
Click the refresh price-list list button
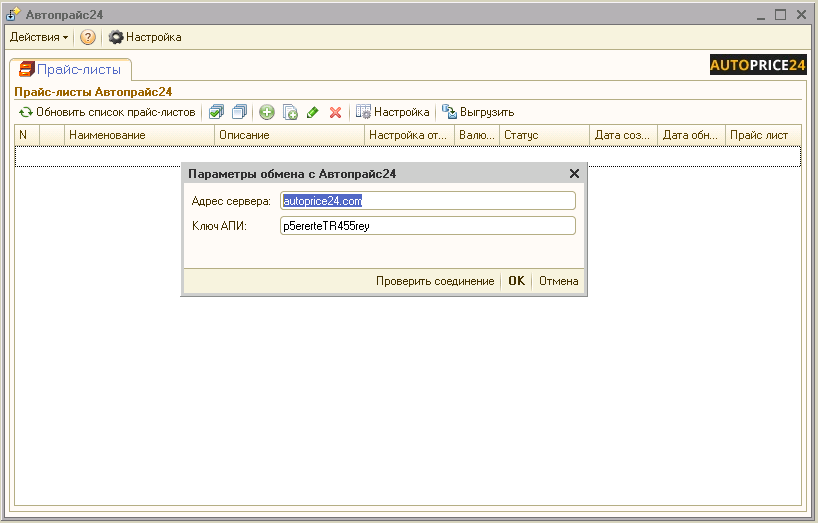click(x=107, y=112)
